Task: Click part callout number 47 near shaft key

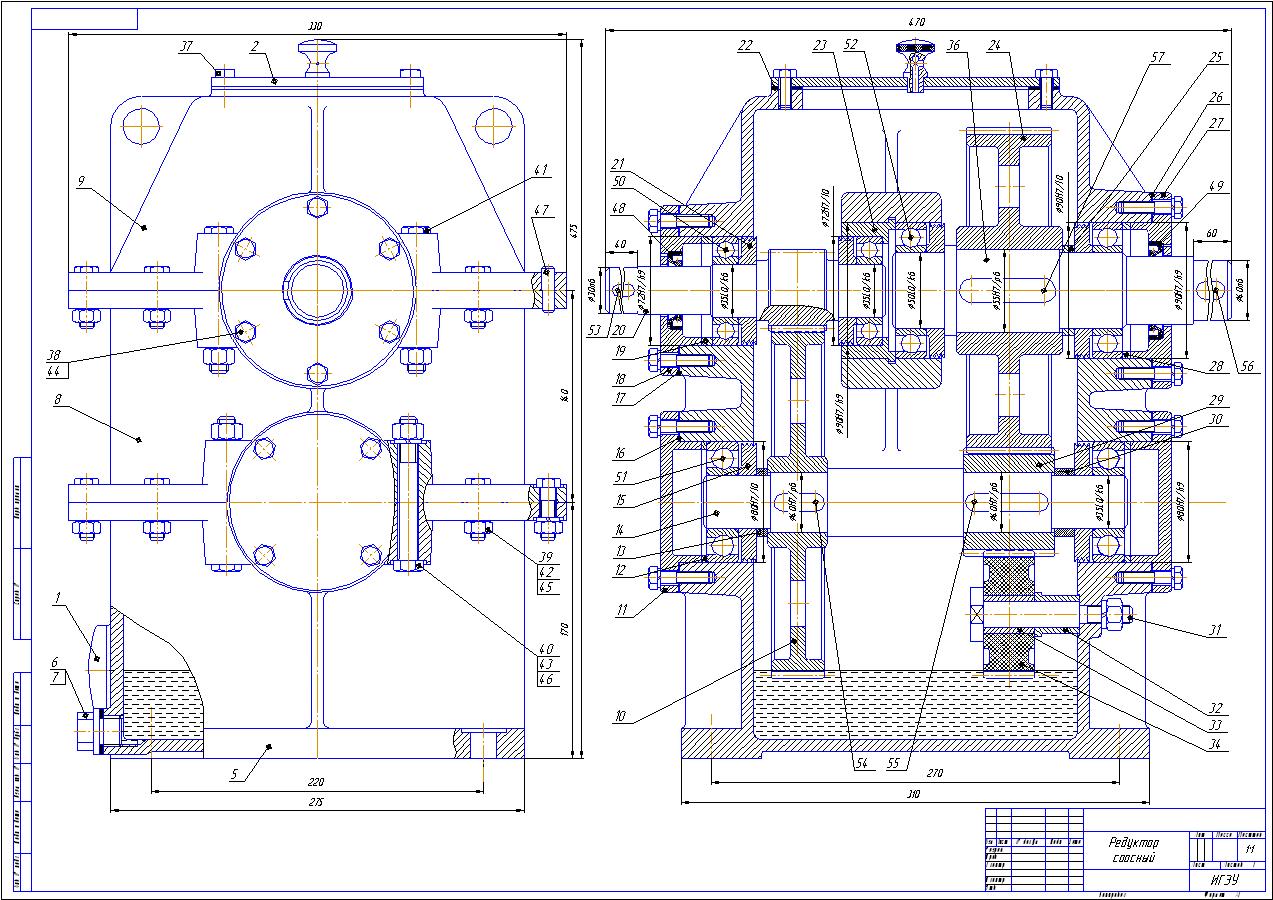Action: point(543,210)
